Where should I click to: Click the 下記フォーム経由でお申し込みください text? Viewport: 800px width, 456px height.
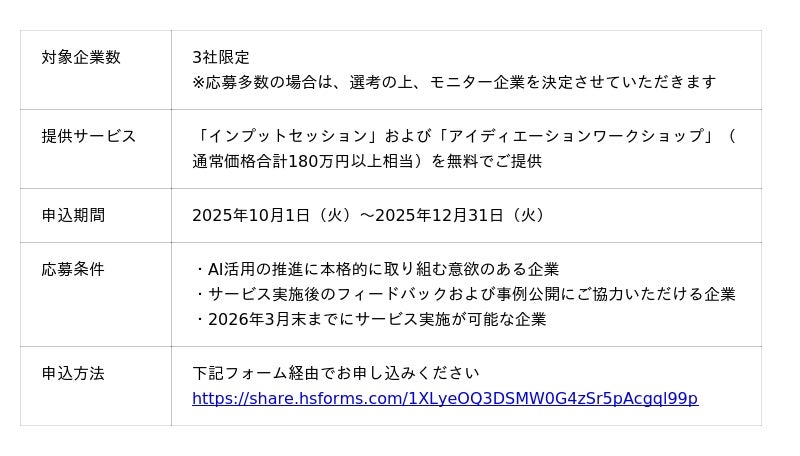tap(336, 374)
